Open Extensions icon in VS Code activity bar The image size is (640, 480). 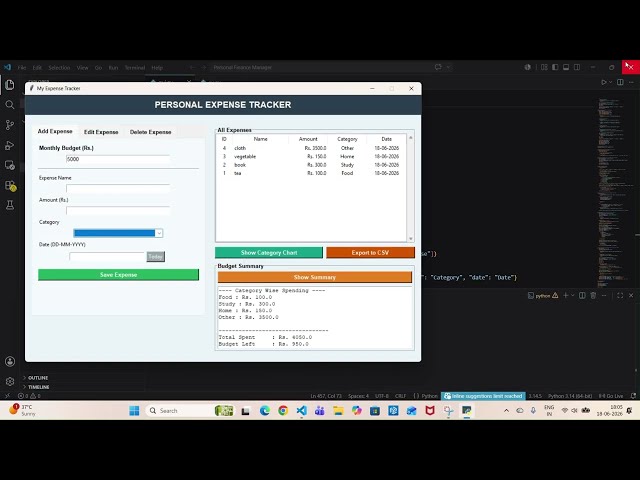tap(10, 186)
